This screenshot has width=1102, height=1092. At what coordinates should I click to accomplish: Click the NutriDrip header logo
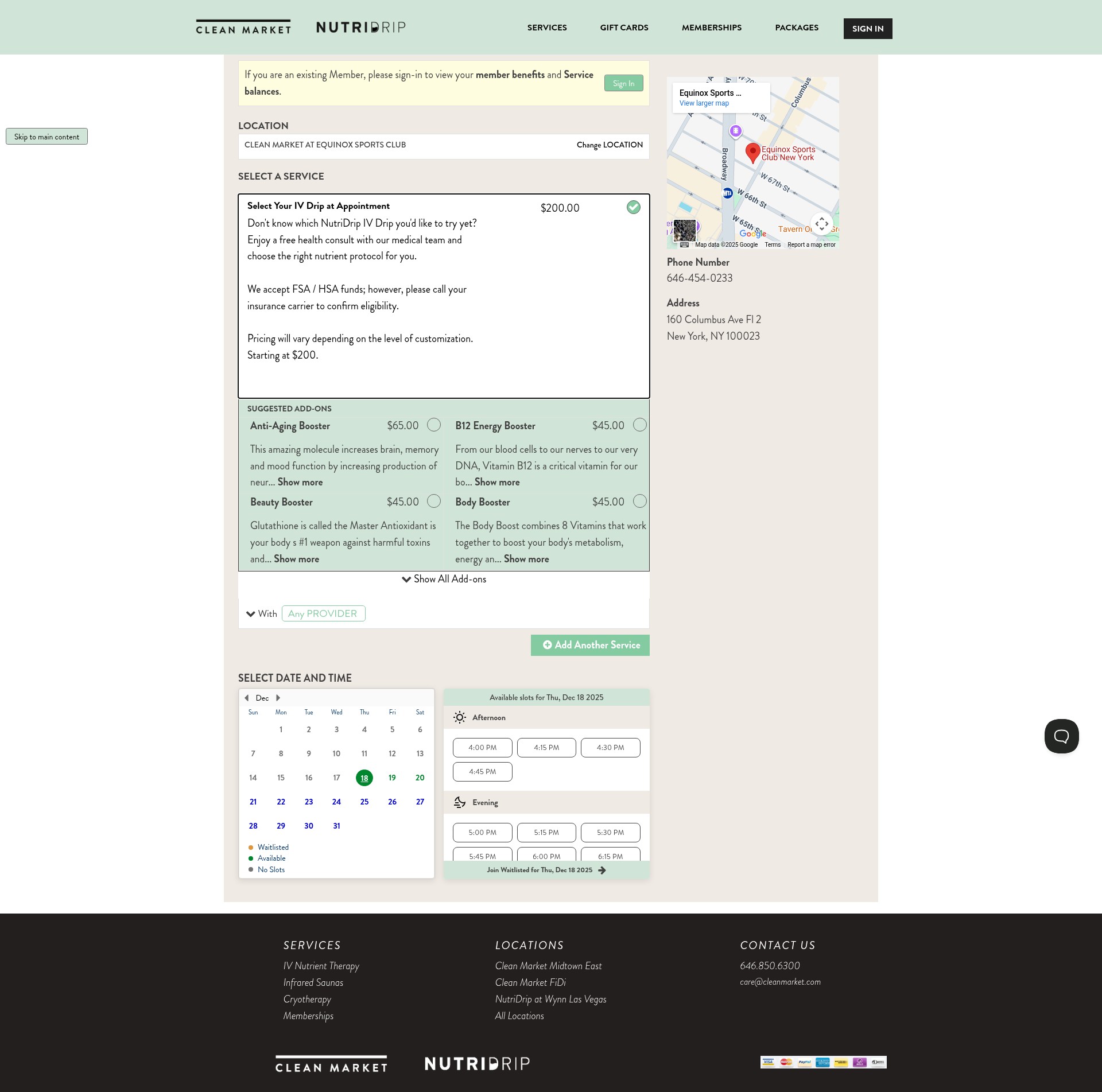361,28
